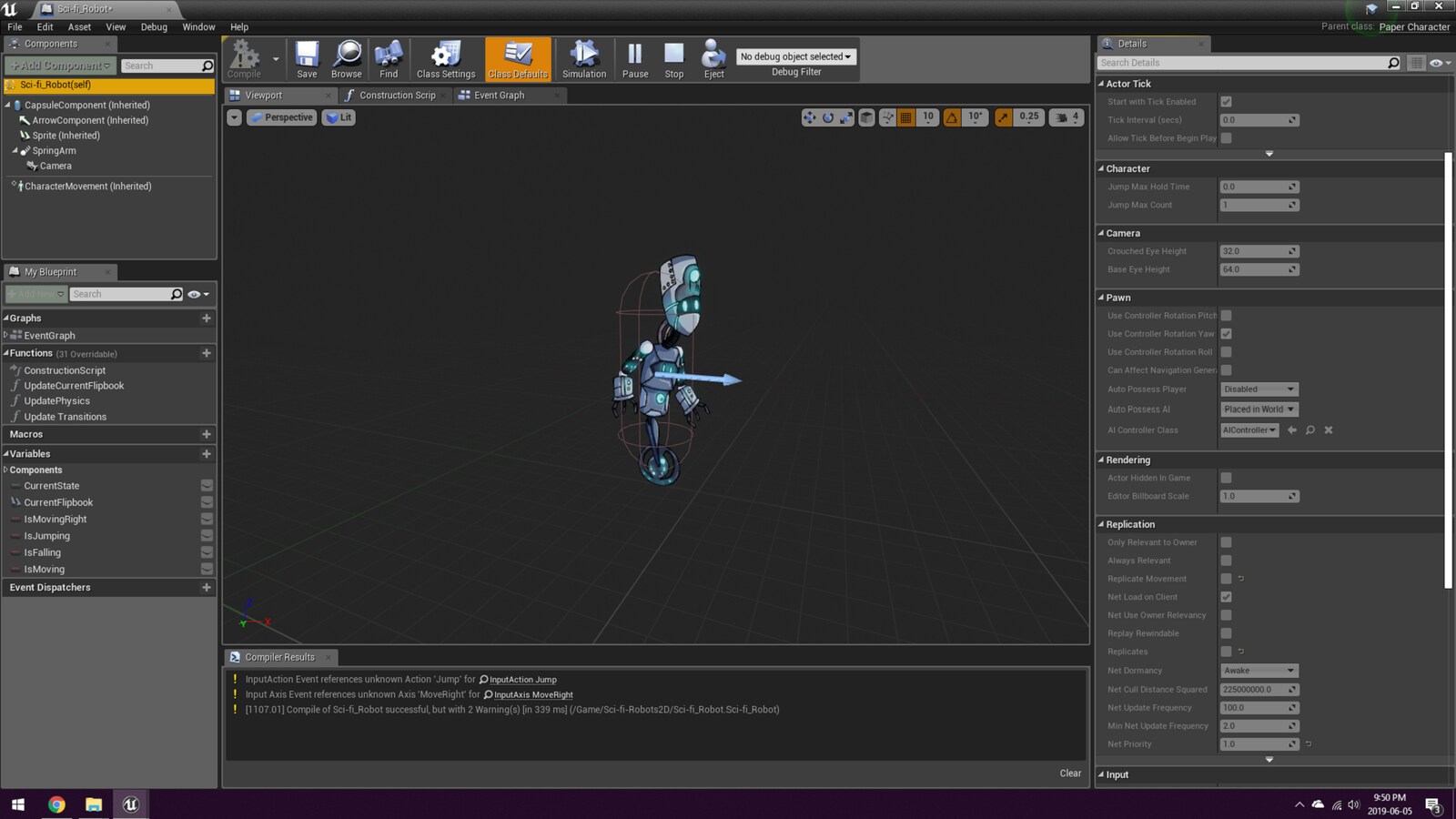Click the Eject debug icon
1456x819 pixels.
[713, 57]
